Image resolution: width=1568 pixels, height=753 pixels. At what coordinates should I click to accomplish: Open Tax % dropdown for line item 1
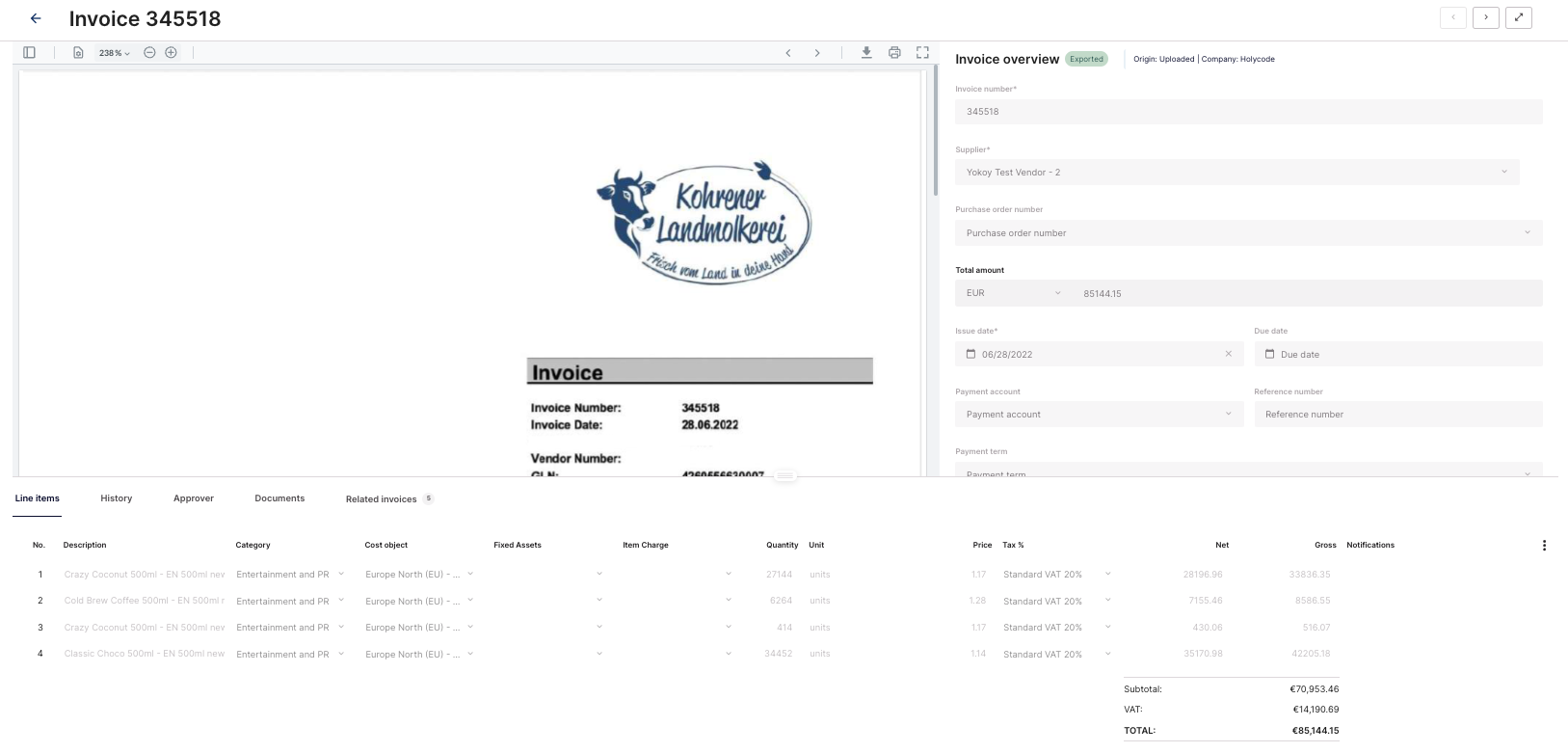click(x=1057, y=575)
